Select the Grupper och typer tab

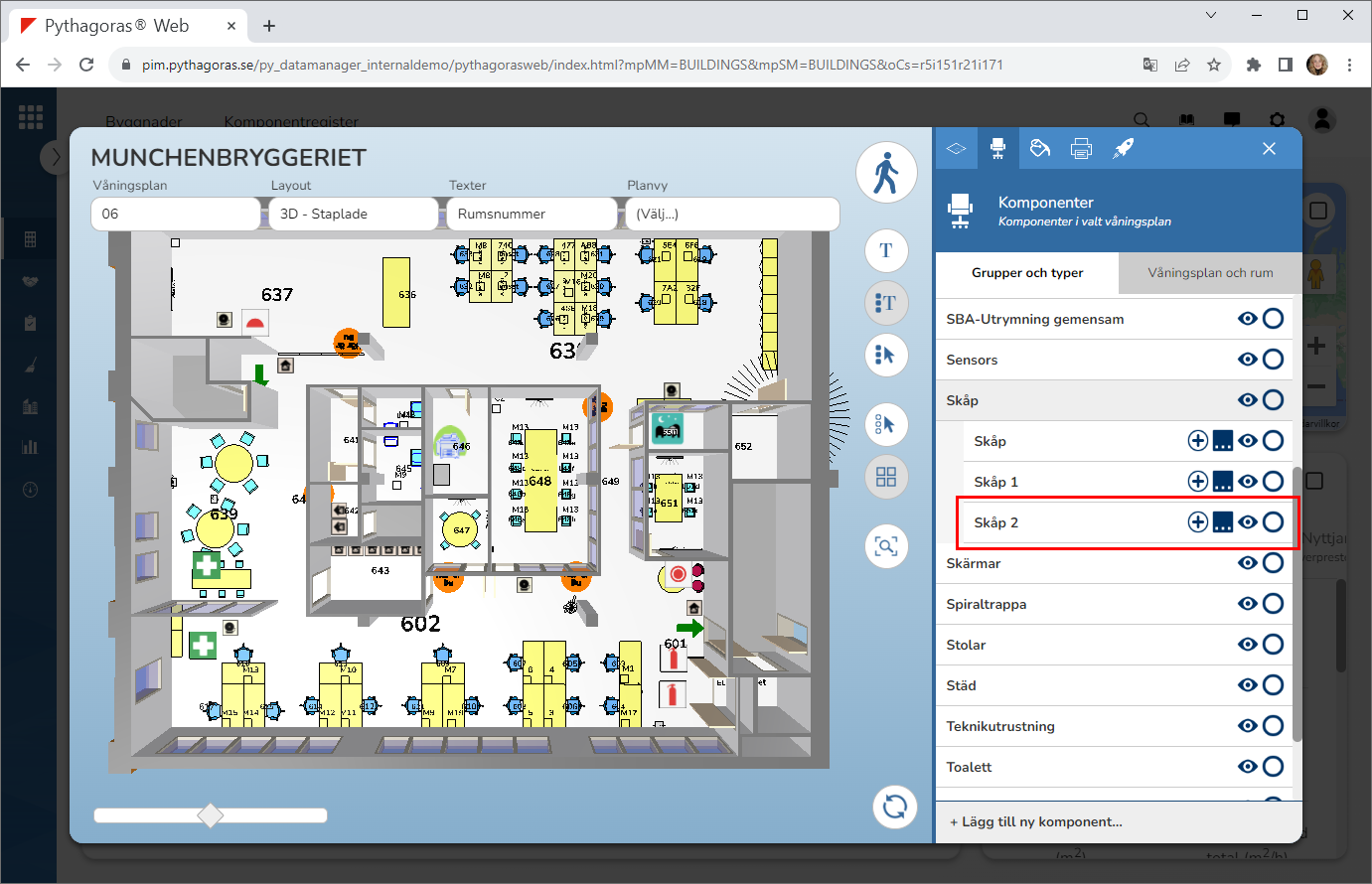coord(1027,273)
